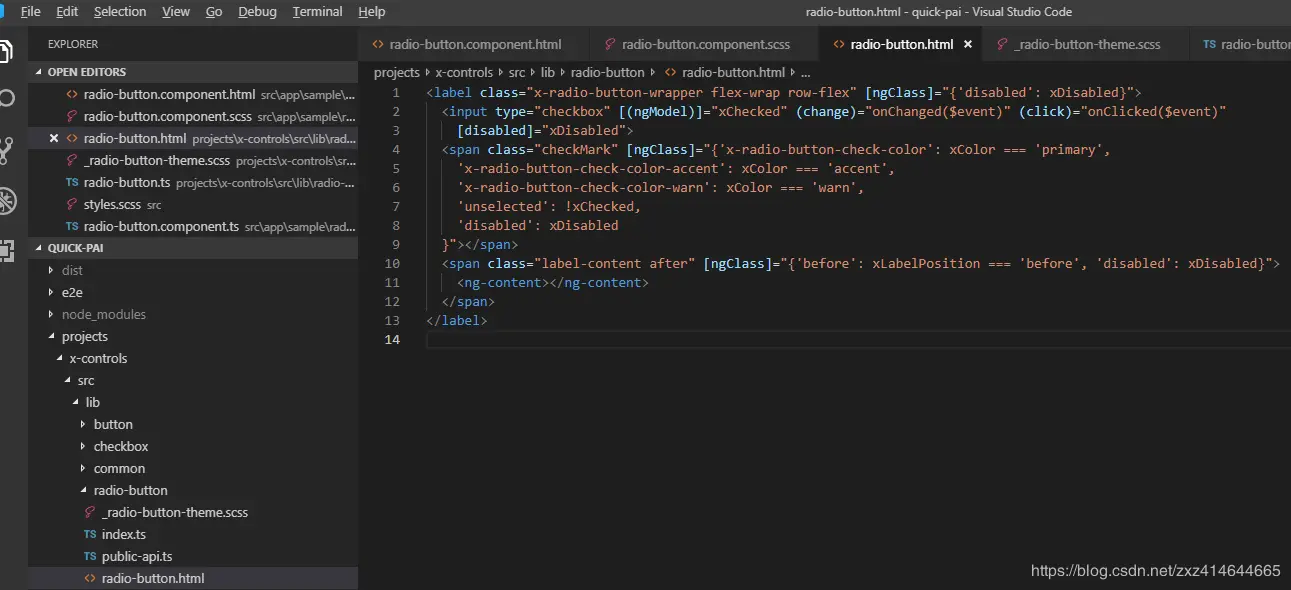Open the Edit menu
Image resolution: width=1291 pixels, height=590 pixels.
tap(67, 12)
